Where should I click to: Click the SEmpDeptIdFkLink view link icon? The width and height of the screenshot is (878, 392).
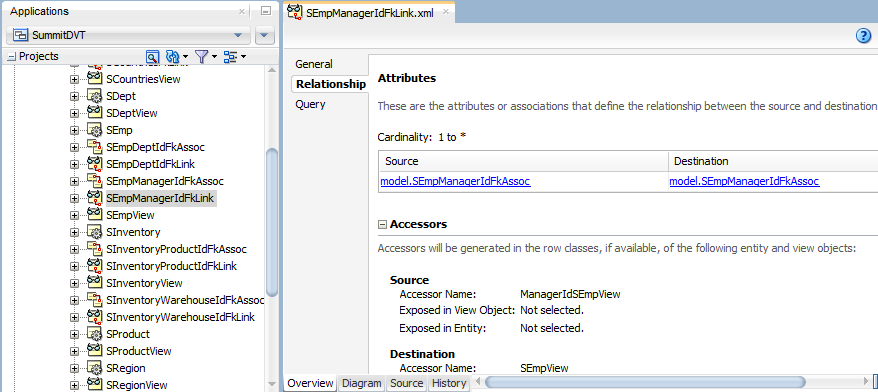[94, 164]
